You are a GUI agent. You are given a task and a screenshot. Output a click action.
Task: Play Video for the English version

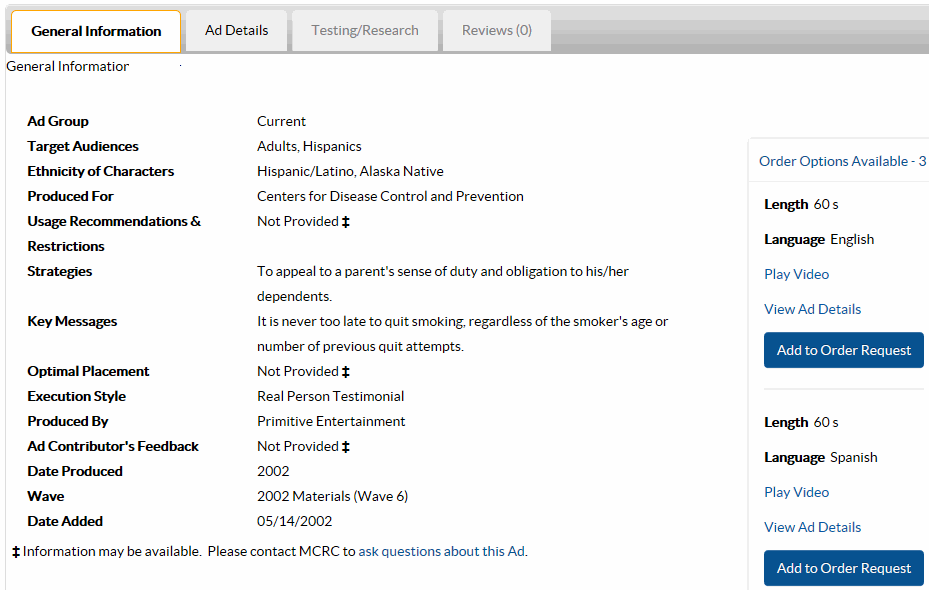click(x=796, y=274)
